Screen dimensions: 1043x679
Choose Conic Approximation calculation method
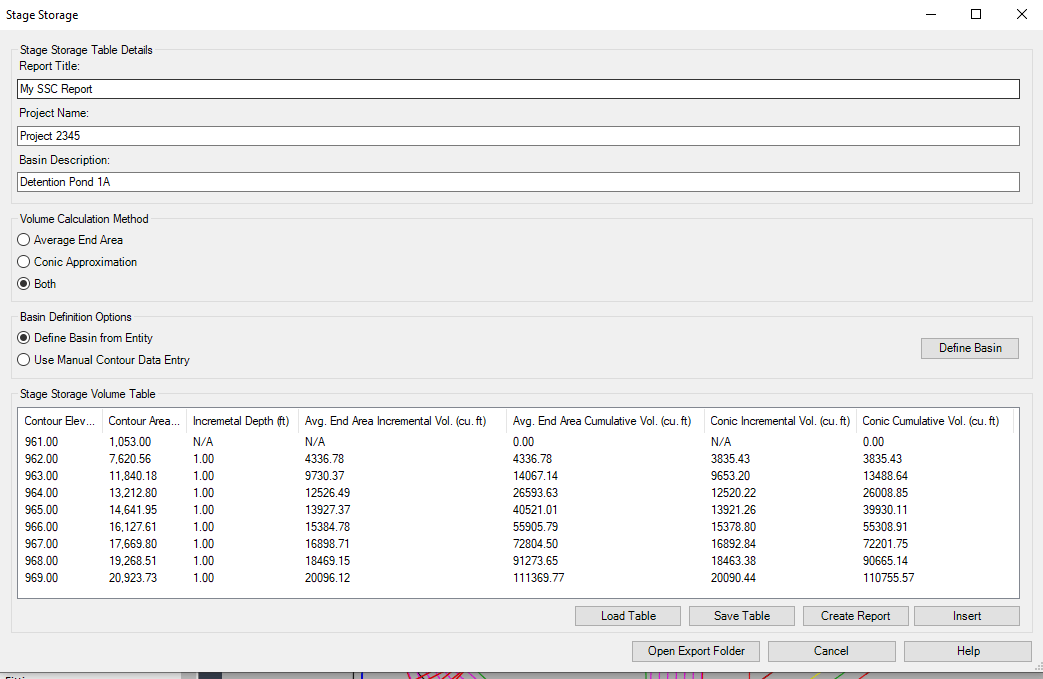pyautogui.click(x=24, y=262)
